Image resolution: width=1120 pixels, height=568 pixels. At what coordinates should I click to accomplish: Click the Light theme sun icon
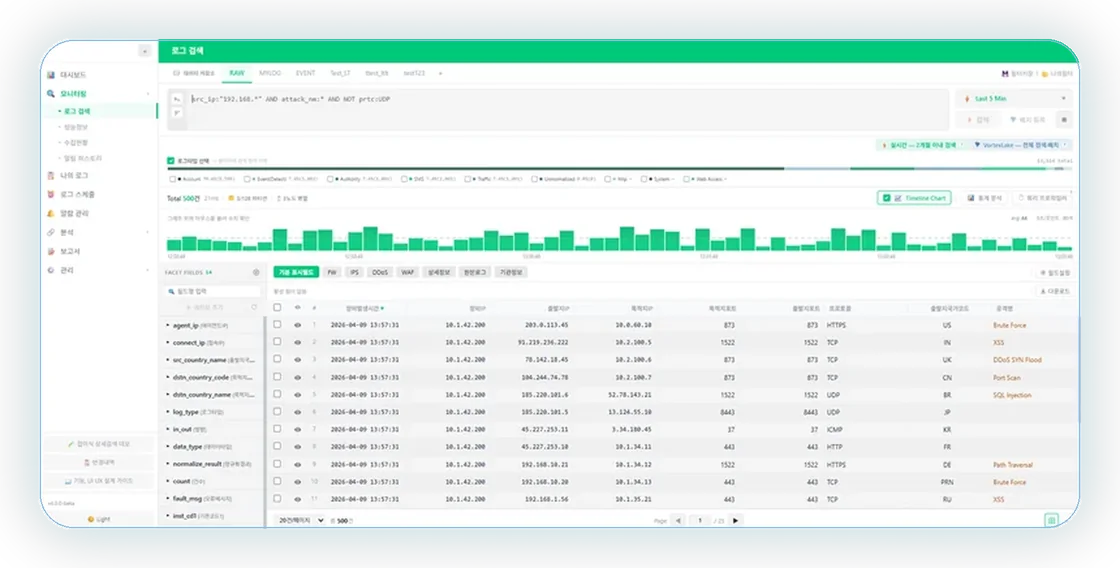click(91, 519)
